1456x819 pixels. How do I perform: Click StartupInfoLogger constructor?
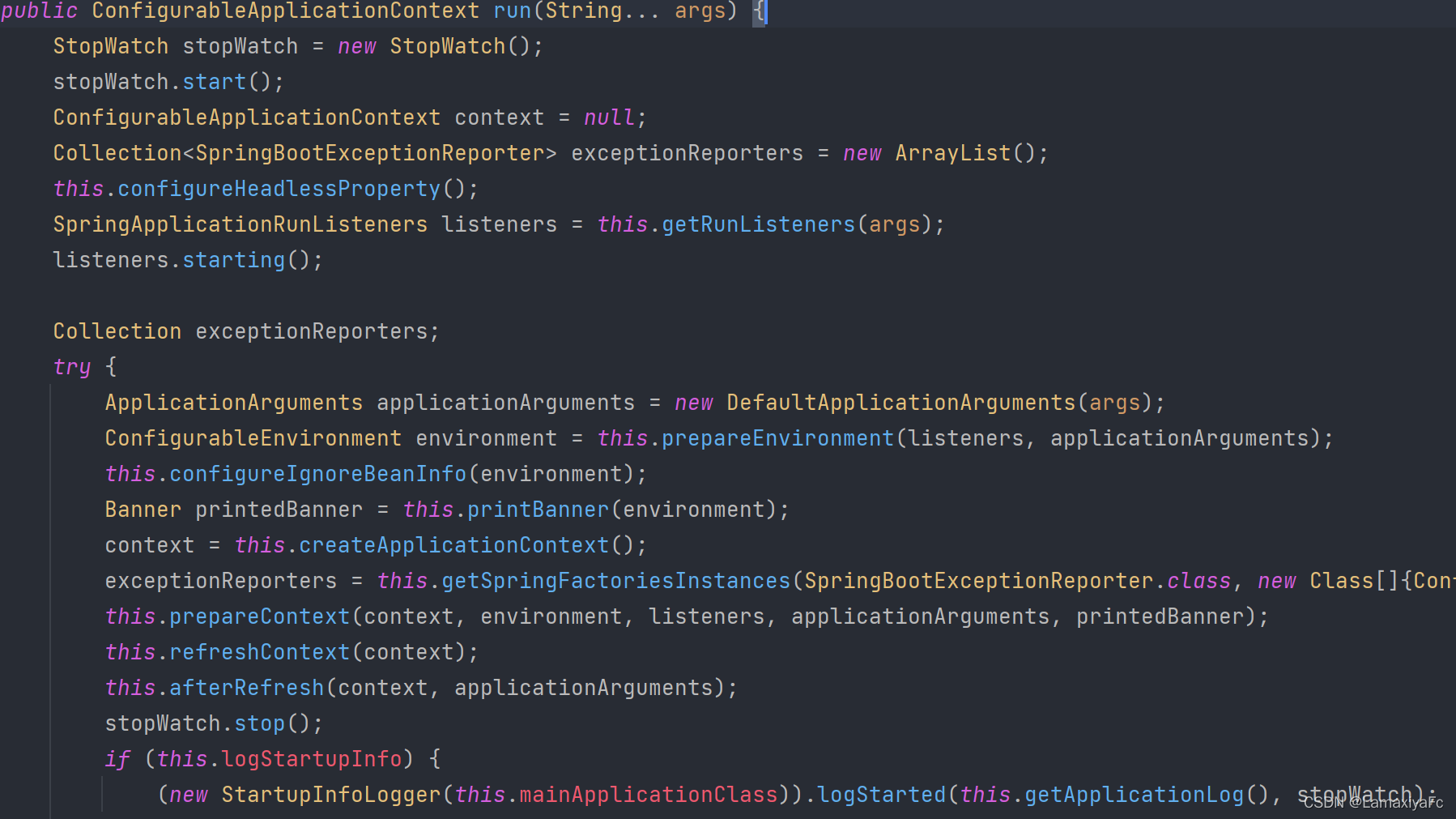click(330, 795)
